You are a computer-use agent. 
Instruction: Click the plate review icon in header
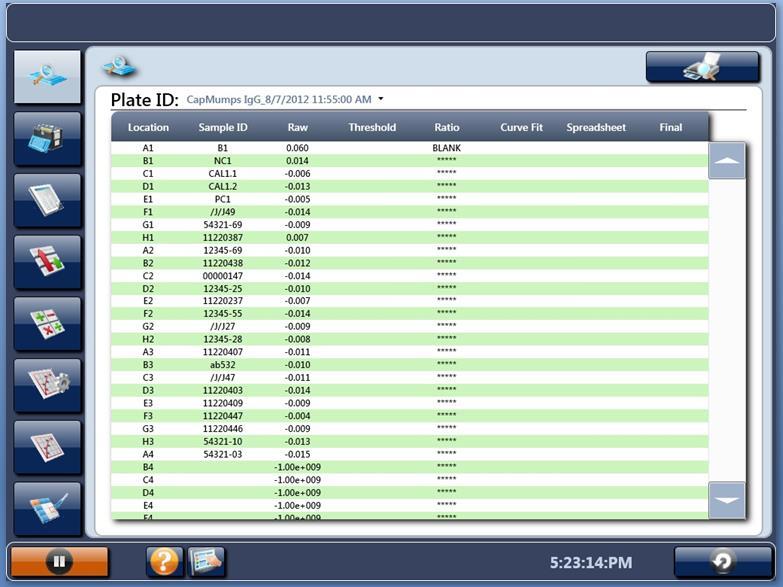(119, 66)
